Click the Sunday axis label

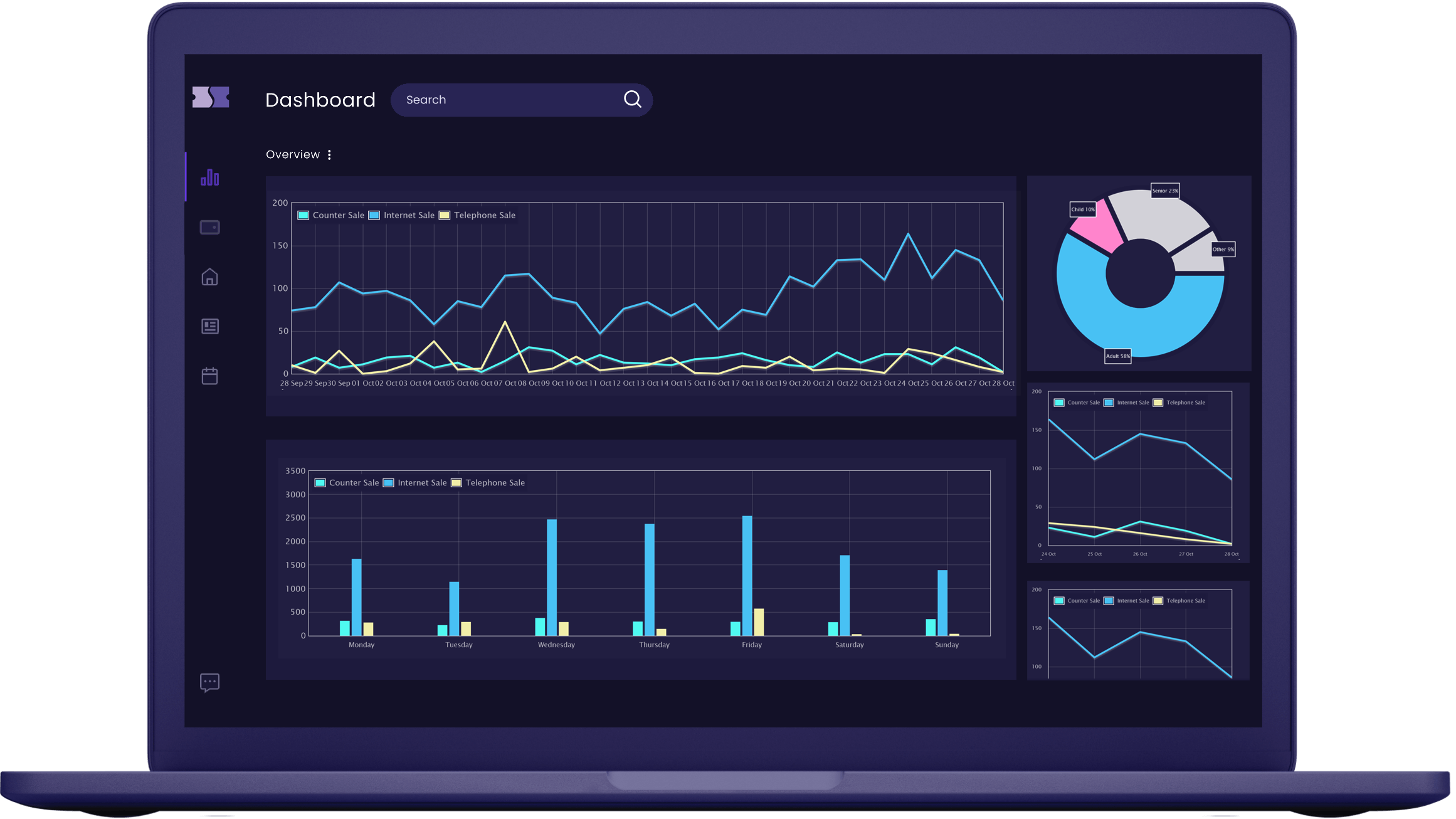(947, 645)
